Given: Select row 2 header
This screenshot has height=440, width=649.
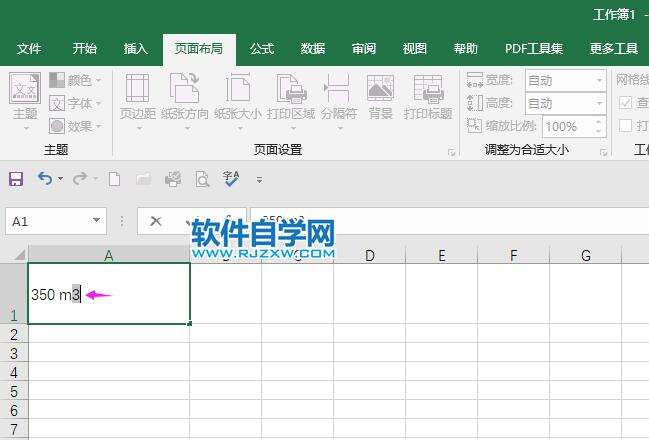Looking at the screenshot, I should 14,334.
